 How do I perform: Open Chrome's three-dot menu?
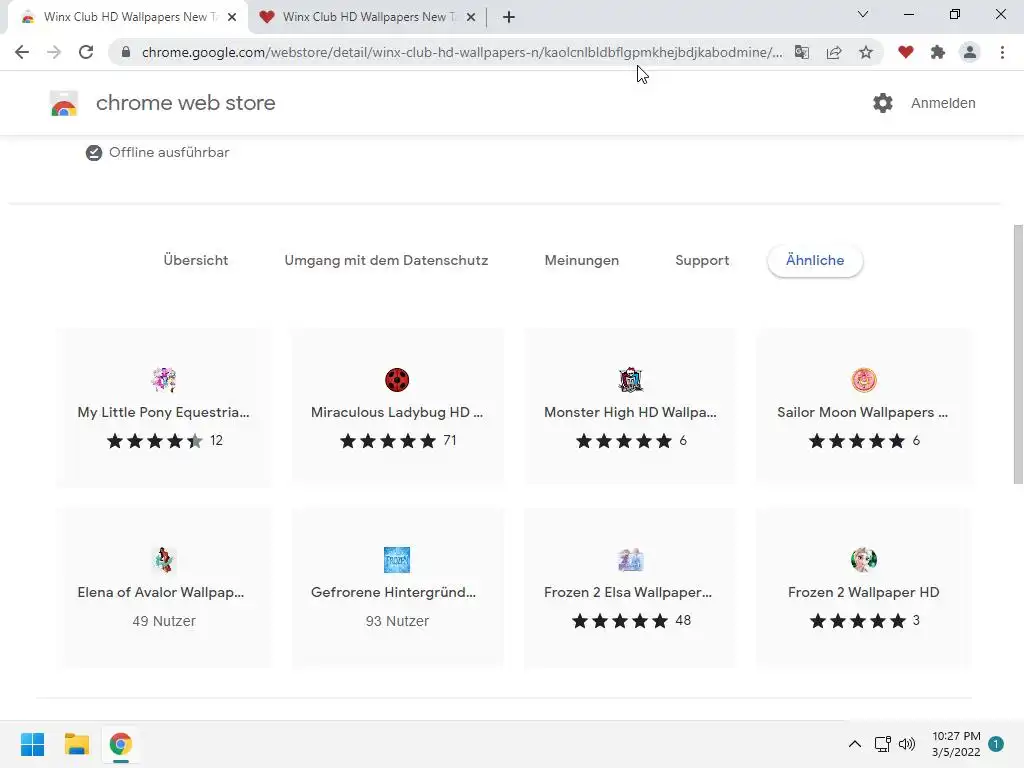(x=1002, y=52)
